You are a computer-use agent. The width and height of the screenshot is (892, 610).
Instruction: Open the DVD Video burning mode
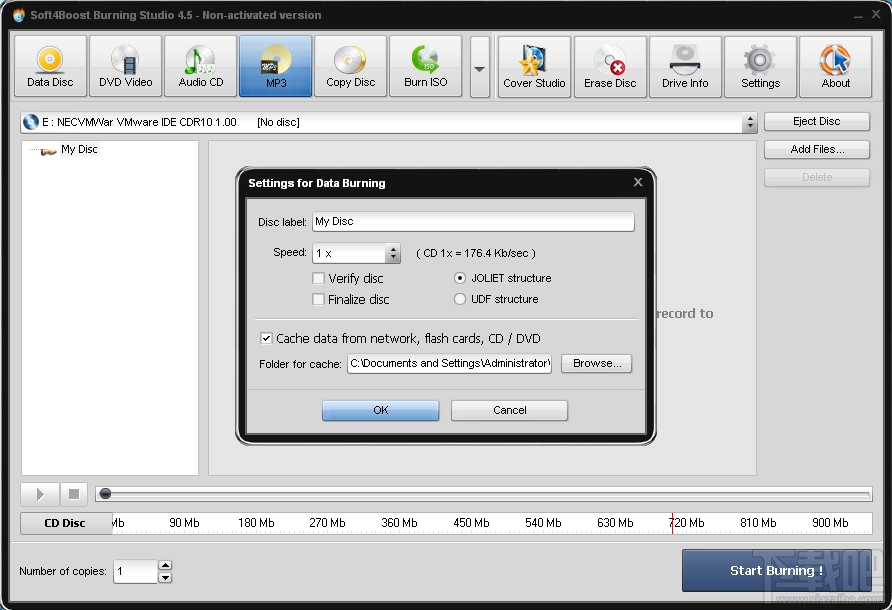tap(125, 65)
